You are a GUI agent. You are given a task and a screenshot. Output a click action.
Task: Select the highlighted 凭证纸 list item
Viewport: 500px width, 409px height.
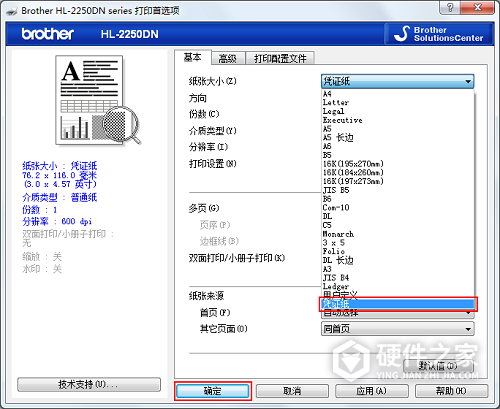tap(398, 304)
